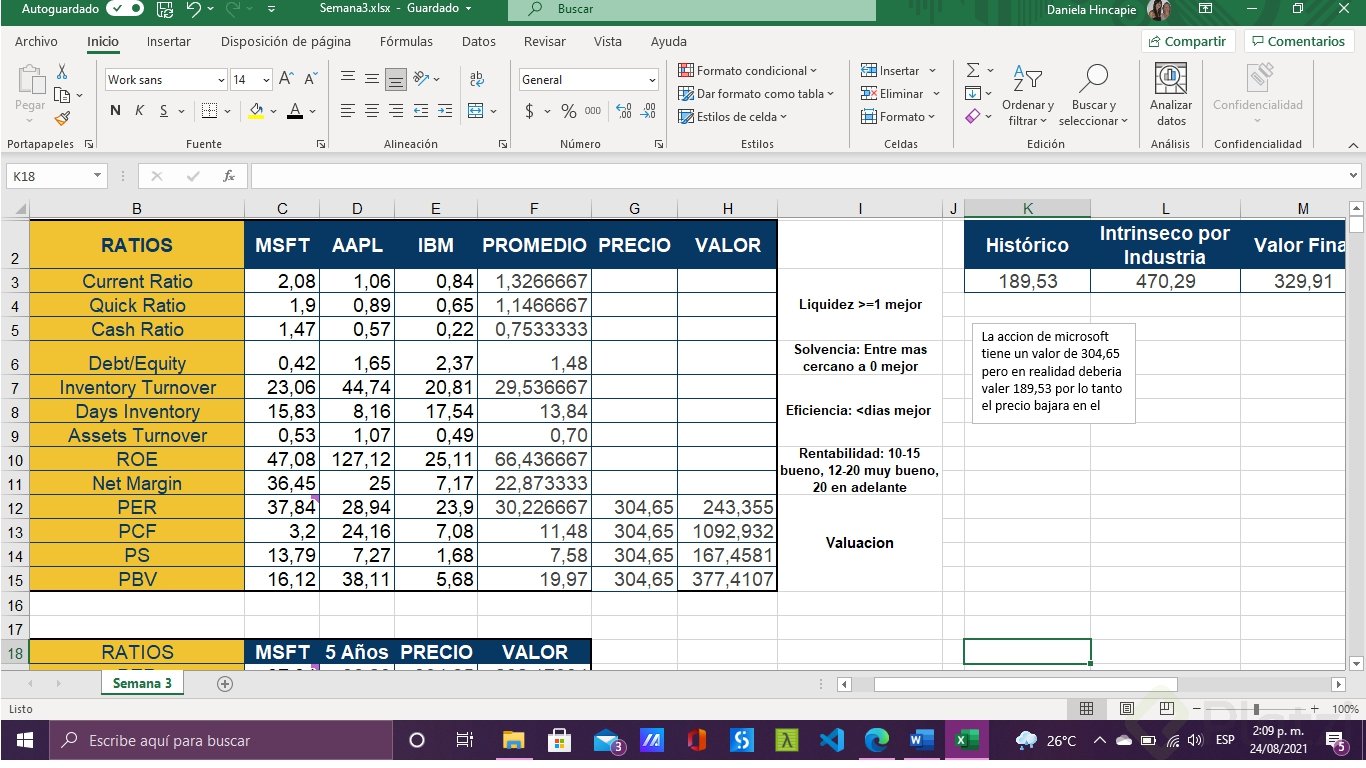Click the Name Box showing K18
The height and width of the screenshot is (768, 1366).
[x=56, y=176]
